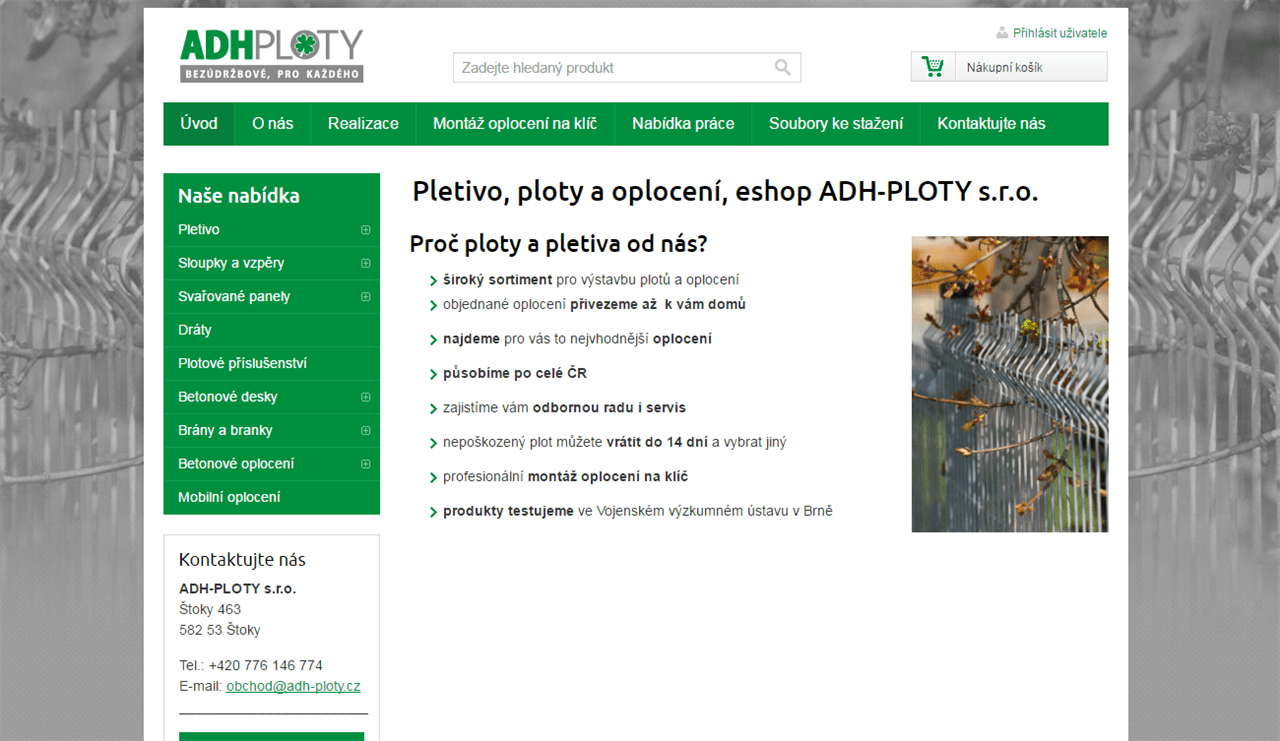Image resolution: width=1280 pixels, height=741 pixels.
Task: Click the address text 582 53 Štoky
Action: tap(220, 630)
